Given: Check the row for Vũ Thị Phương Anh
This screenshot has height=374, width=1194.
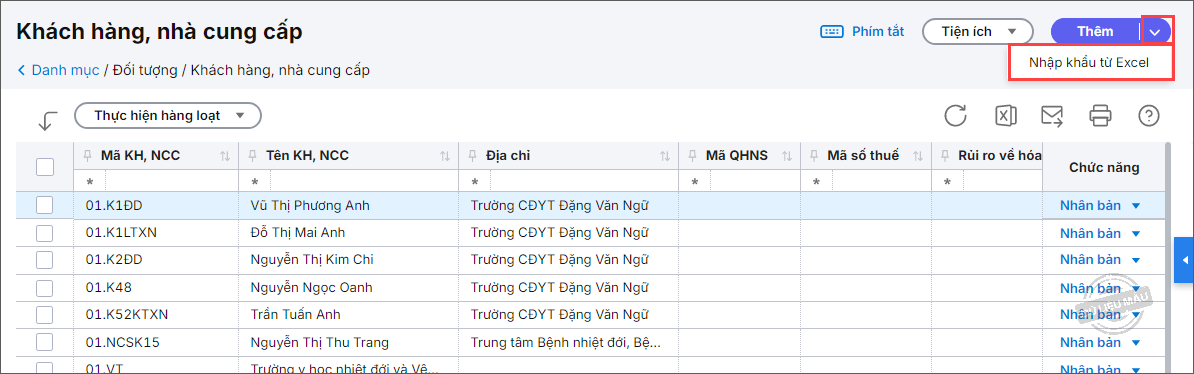Looking at the screenshot, I should tap(45, 205).
